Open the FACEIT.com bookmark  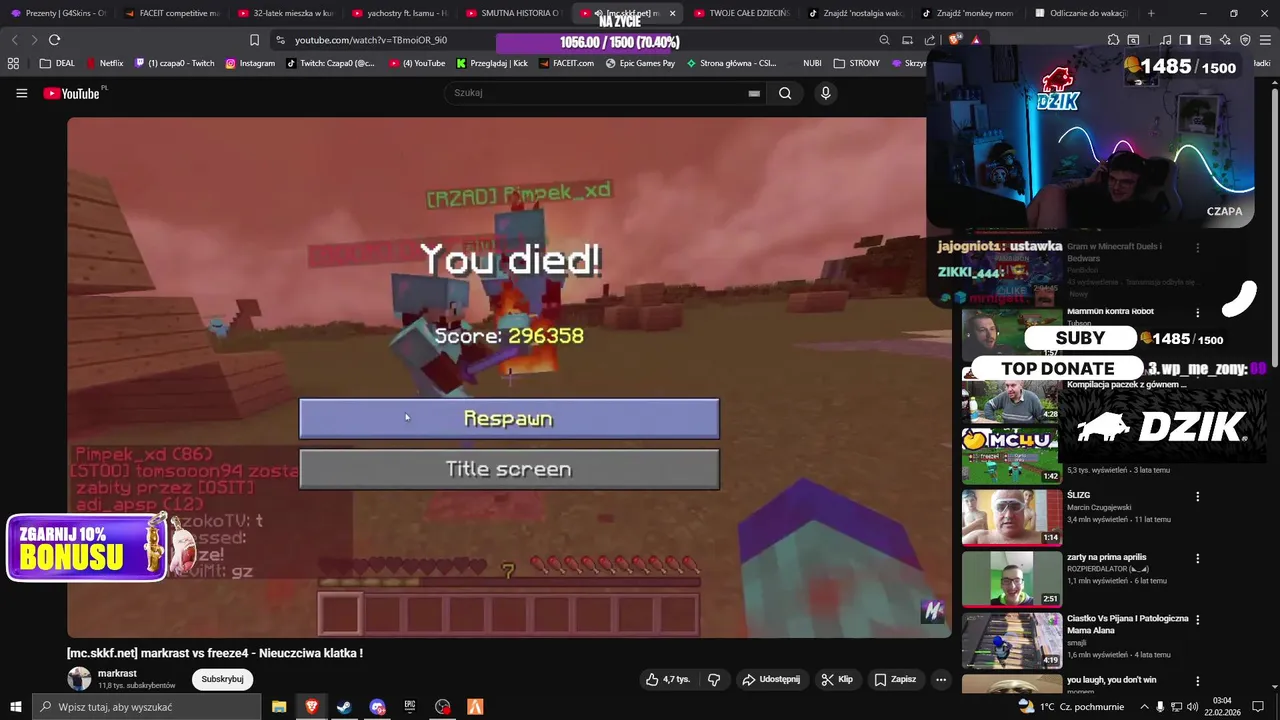coord(566,63)
